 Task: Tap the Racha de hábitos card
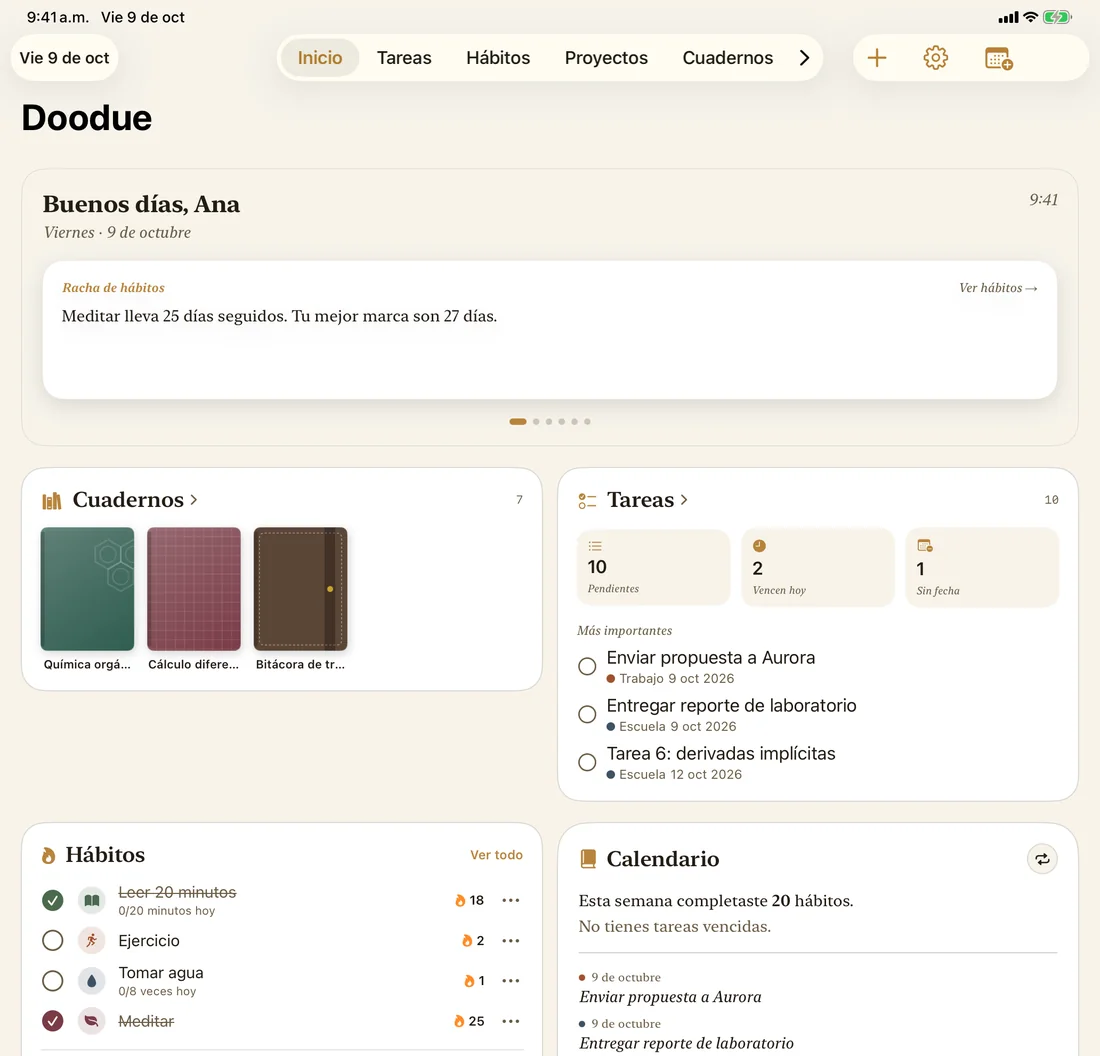pos(550,330)
